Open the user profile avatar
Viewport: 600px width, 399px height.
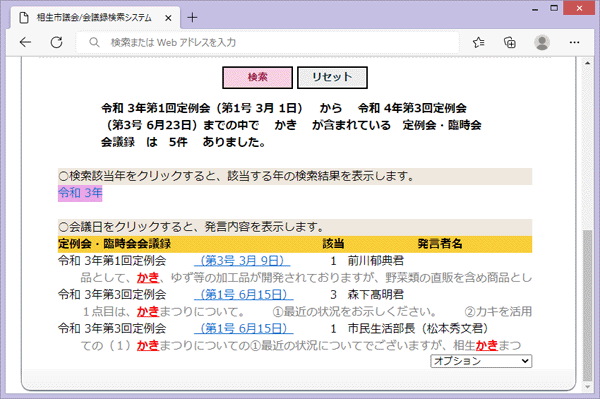[x=542, y=42]
